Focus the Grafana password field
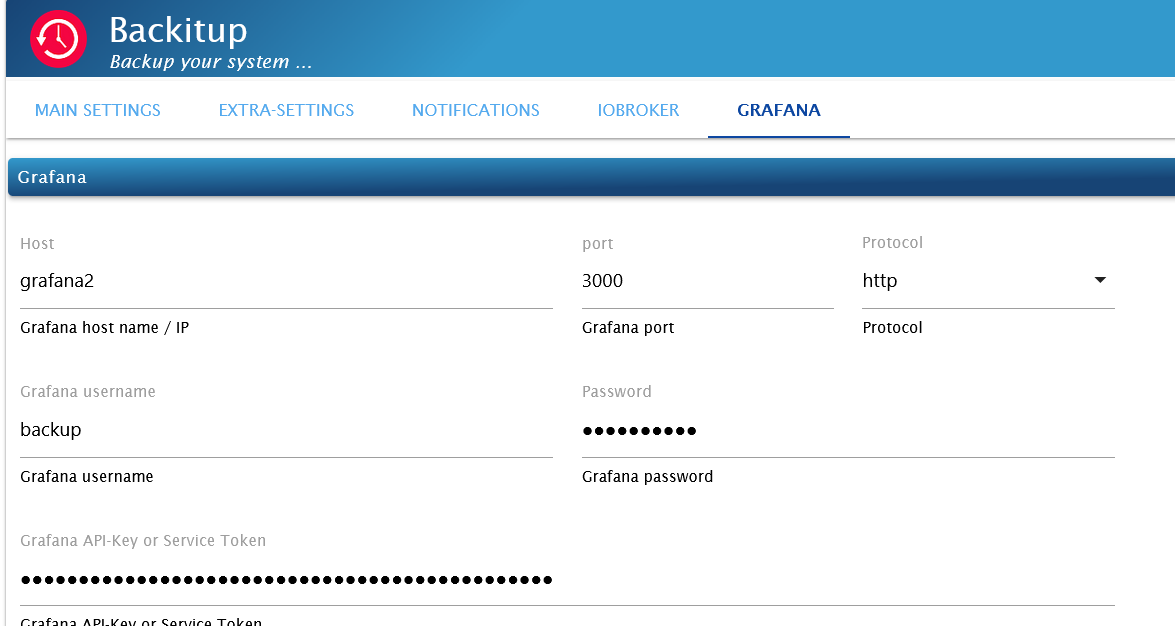The width and height of the screenshot is (1175, 626). tap(848, 430)
